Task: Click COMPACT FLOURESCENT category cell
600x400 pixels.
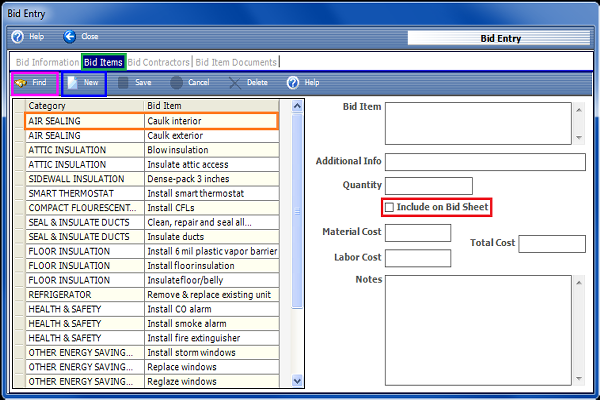Action: (x=85, y=208)
